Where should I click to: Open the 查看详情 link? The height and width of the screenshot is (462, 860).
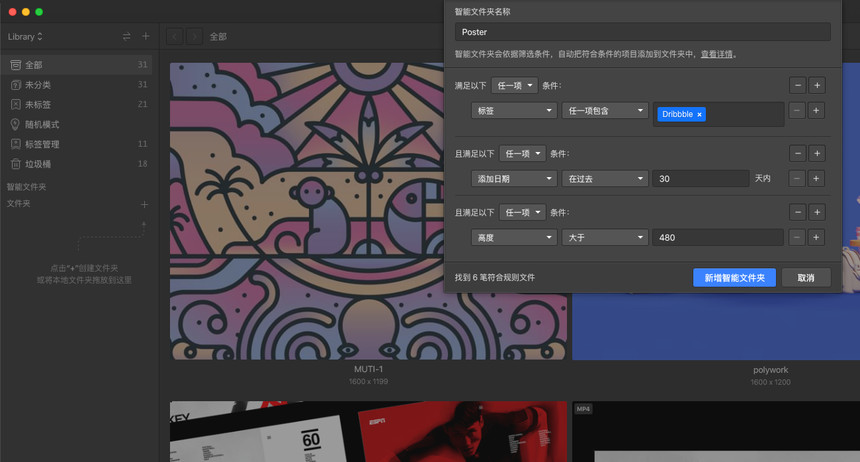(x=716, y=54)
